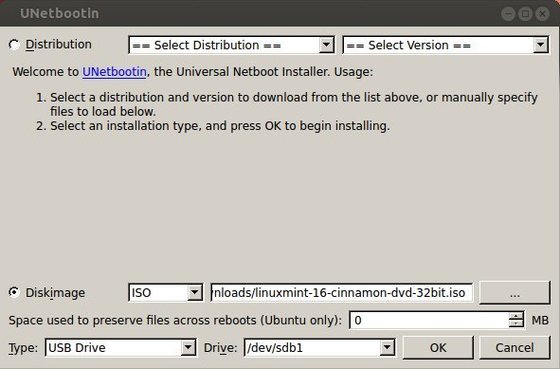
Task: Open the ISO disk image type dropdown
Action: click(x=166, y=293)
